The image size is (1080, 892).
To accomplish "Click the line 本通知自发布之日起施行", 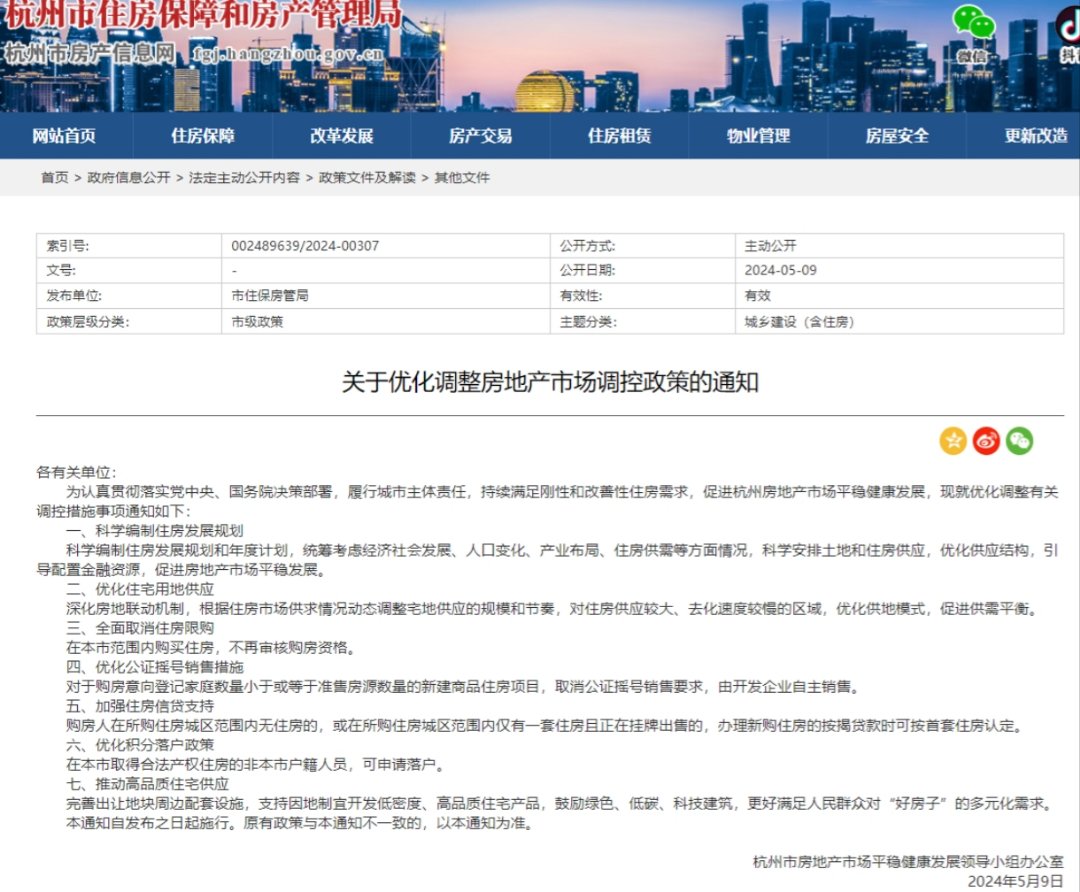I will pyautogui.click(x=302, y=823).
